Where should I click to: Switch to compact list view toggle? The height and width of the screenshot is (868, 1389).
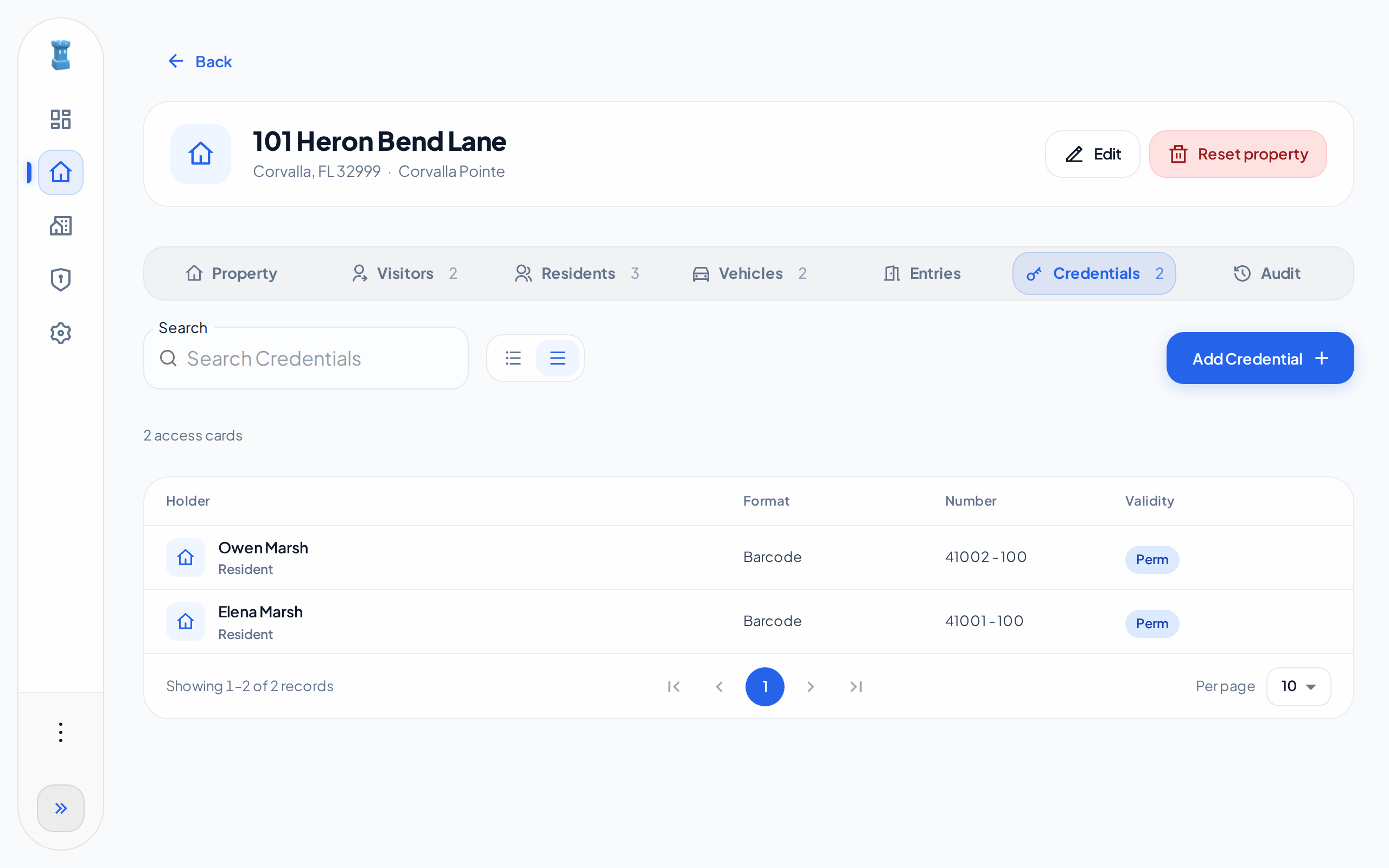(513, 358)
